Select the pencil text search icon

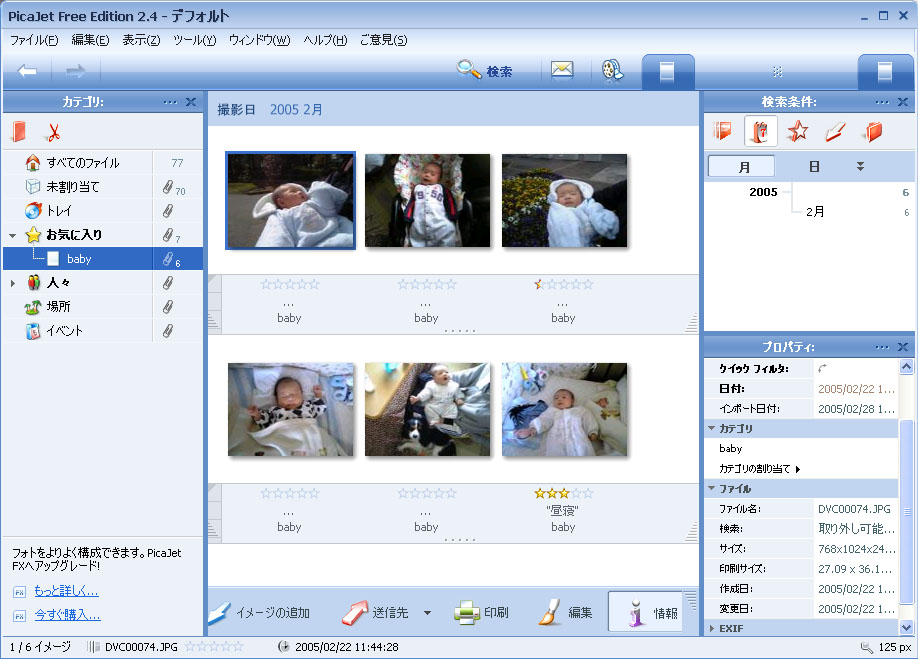coord(835,132)
